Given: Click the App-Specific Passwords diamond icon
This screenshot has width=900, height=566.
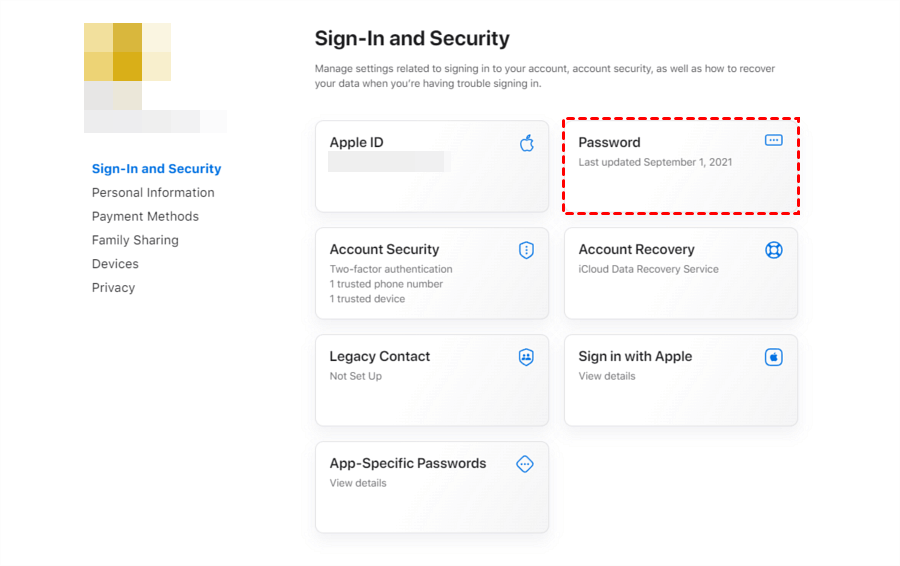Looking at the screenshot, I should [x=525, y=464].
